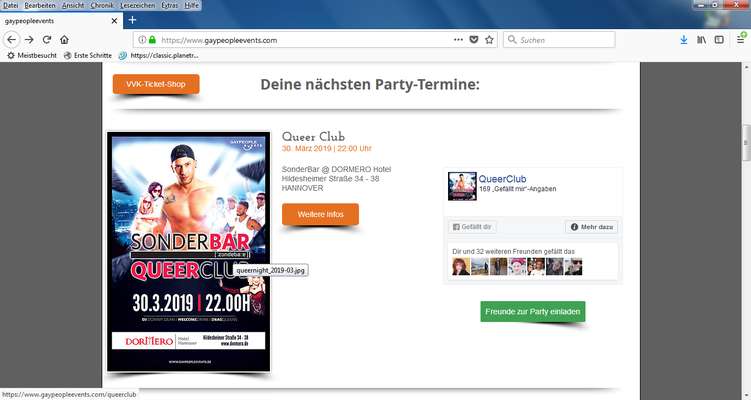Close the gaypeopleevents tab
This screenshot has height=400, width=751.
click(114, 21)
